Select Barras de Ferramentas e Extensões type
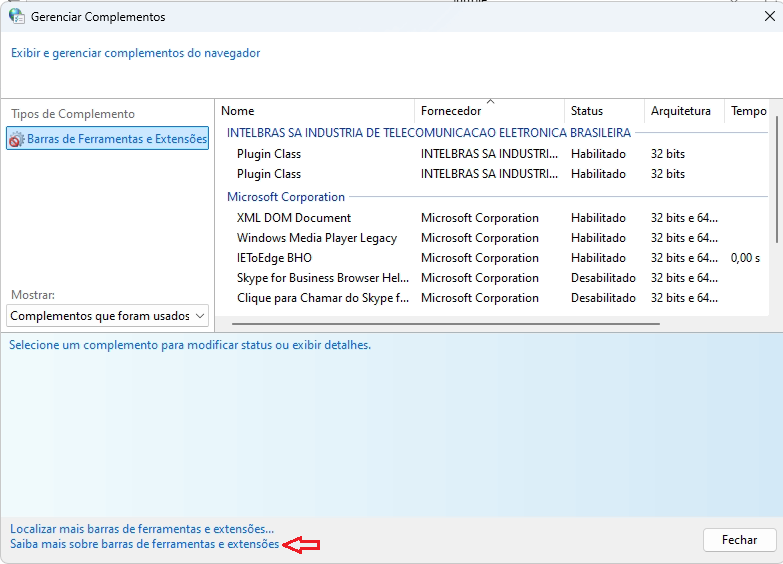Screen dimensions: 783x564 [x=107, y=139]
